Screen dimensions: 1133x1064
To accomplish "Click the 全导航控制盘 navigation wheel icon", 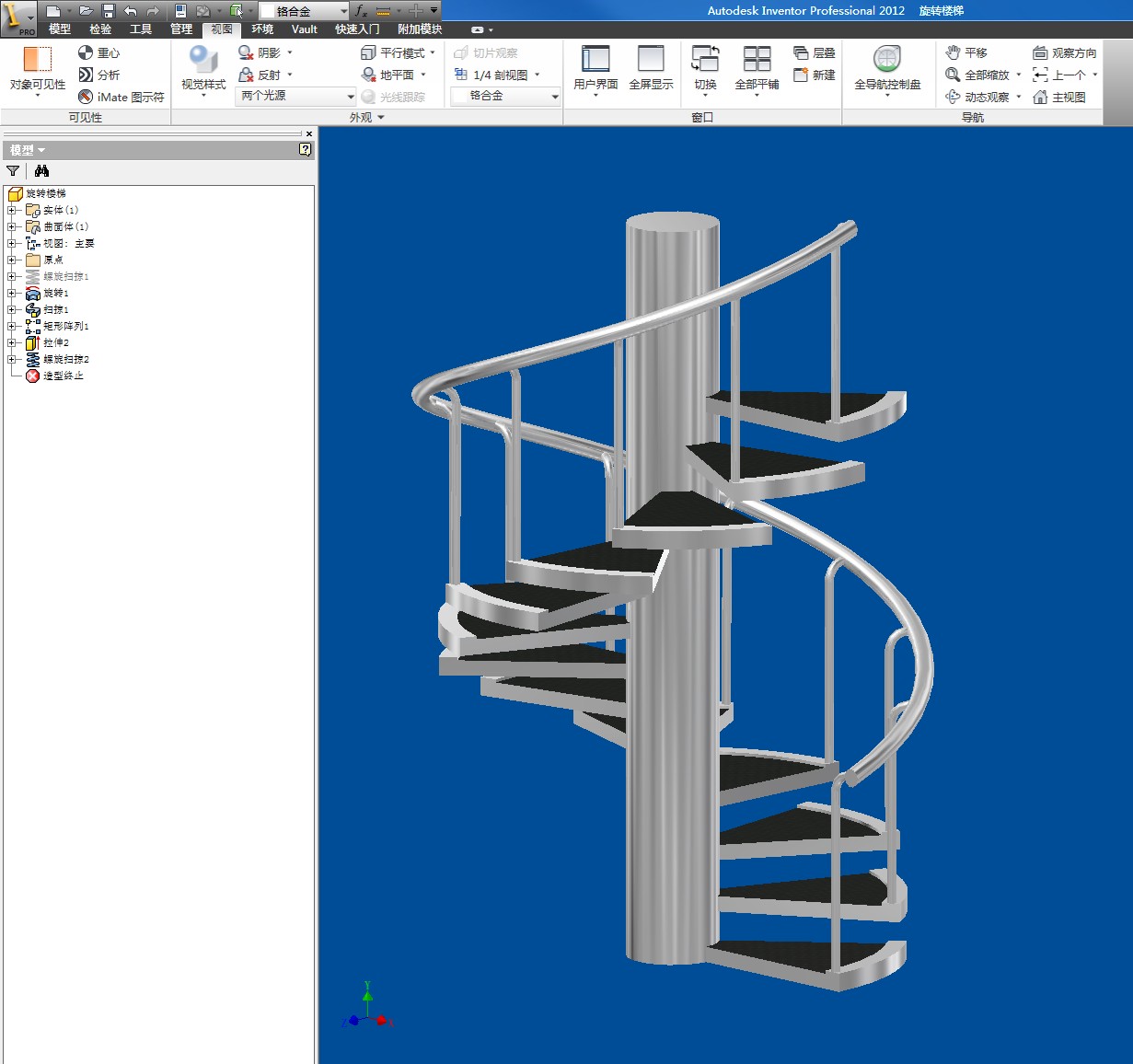I will coord(887,60).
